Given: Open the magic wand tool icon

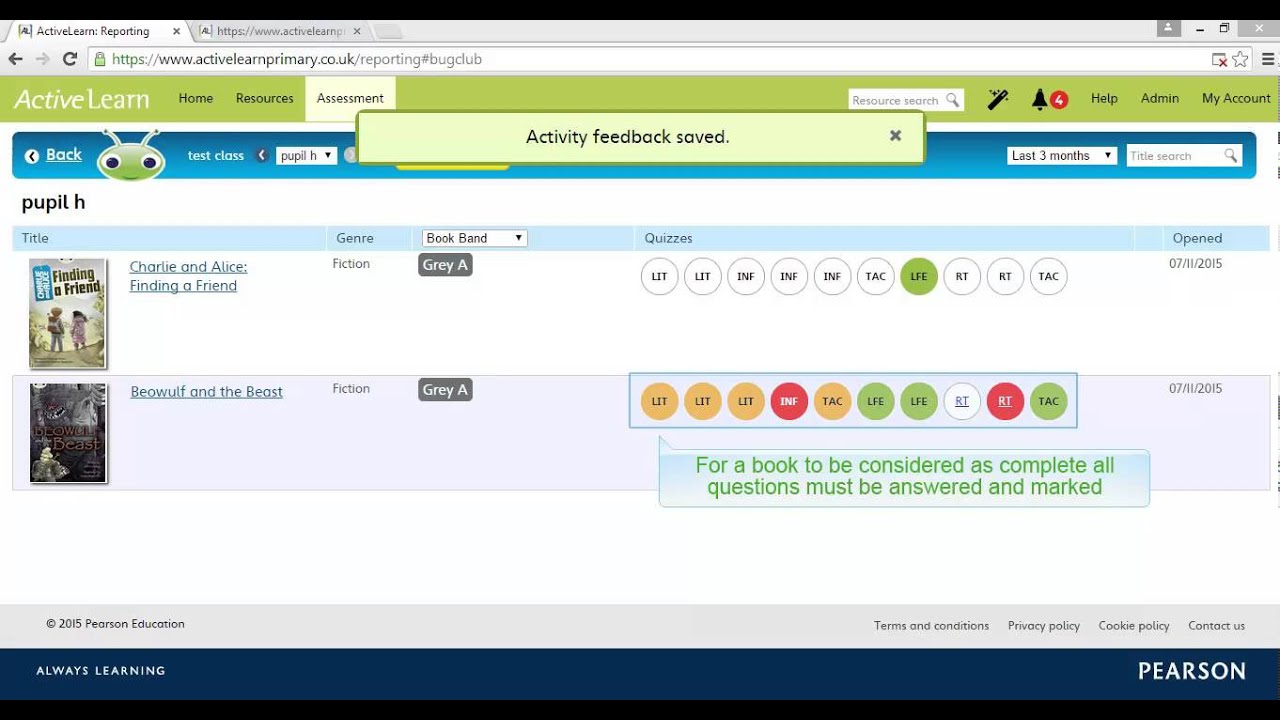Looking at the screenshot, I should click(998, 99).
